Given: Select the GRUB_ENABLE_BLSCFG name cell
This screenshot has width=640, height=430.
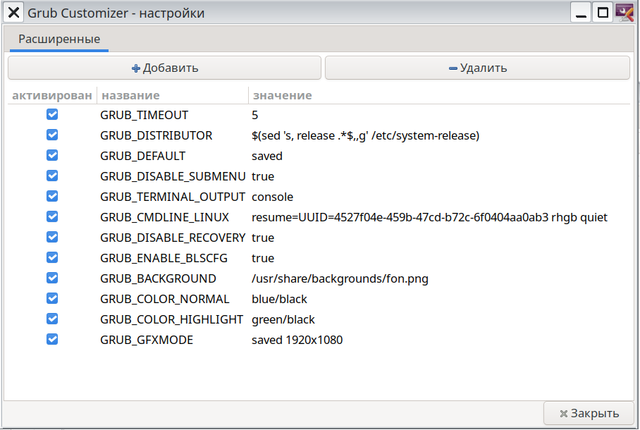Looking at the screenshot, I should tap(164, 258).
